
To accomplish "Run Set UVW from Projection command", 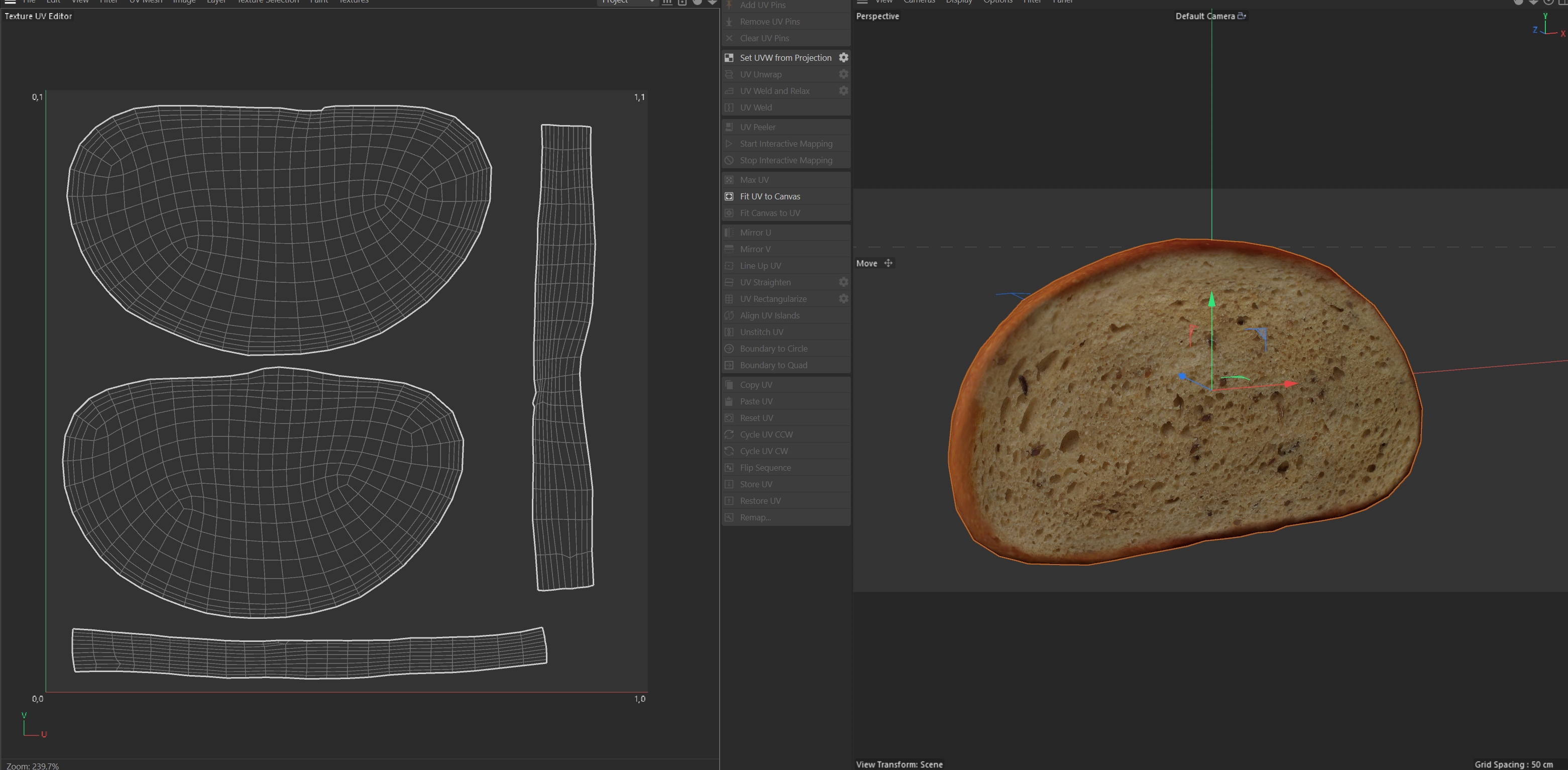I will pos(785,58).
